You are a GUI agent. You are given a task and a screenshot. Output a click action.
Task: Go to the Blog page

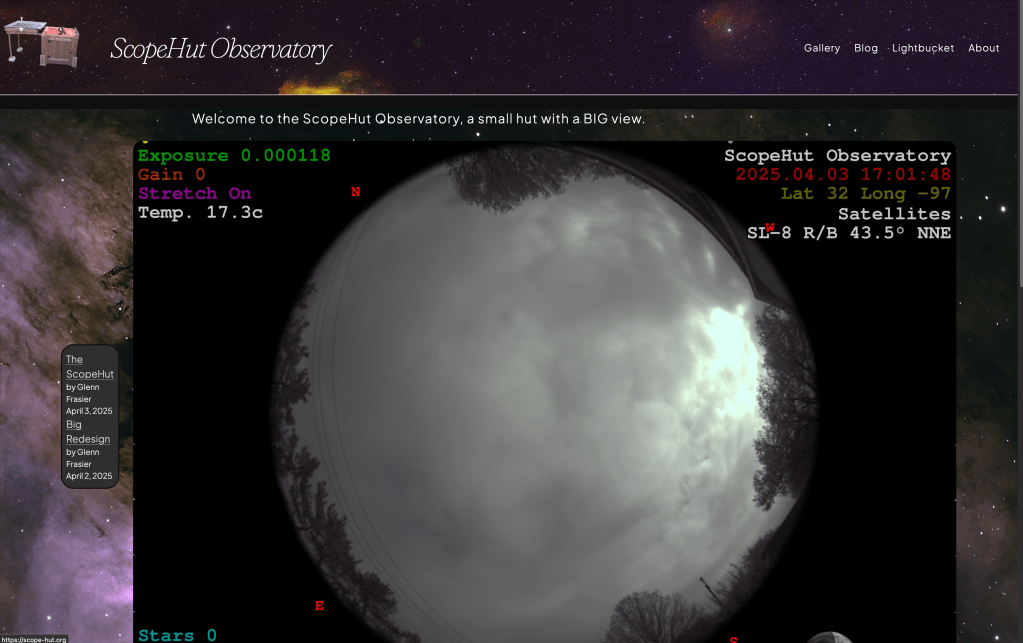click(865, 48)
